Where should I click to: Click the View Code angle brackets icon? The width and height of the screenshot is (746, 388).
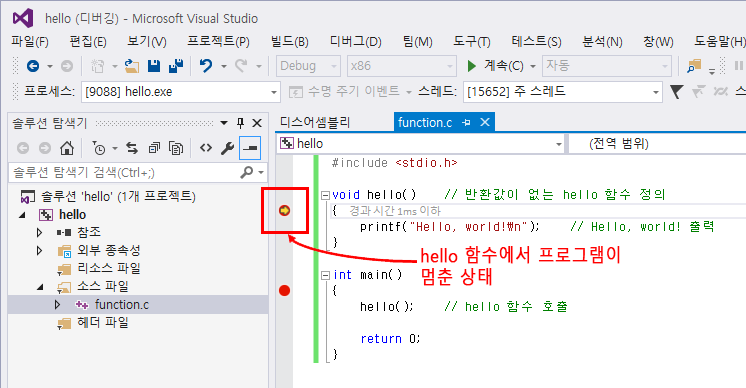206,148
